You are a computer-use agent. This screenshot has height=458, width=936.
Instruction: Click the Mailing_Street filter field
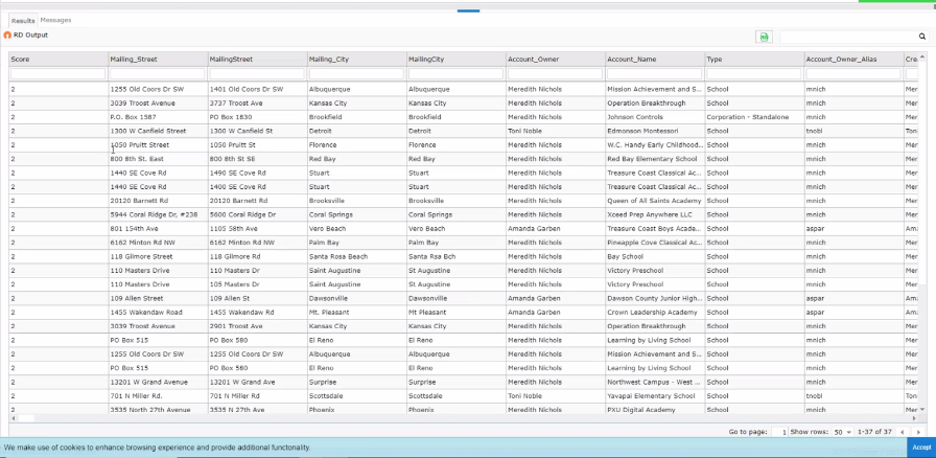click(158, 74)
